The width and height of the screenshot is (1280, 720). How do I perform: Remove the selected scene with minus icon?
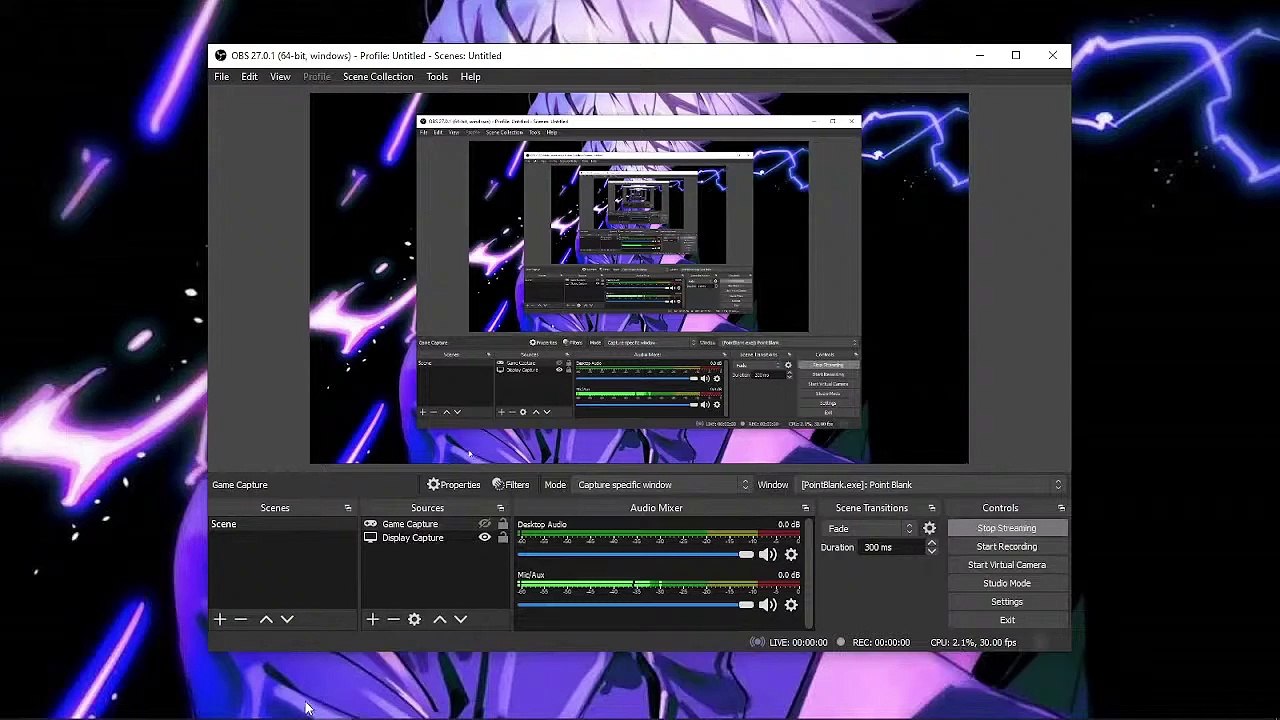[241, 620]
